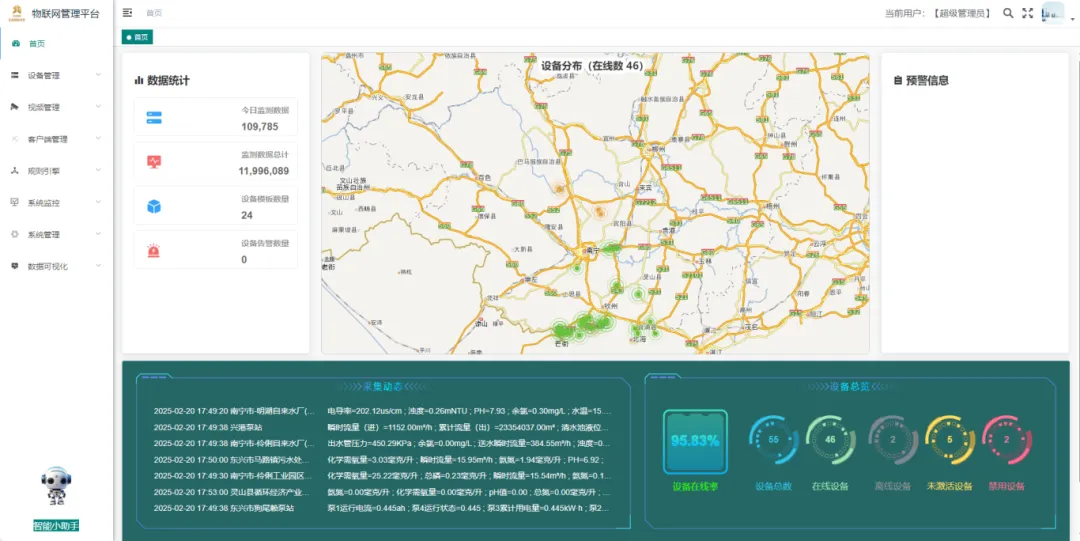Switch to the green 首页 tab
Screen dimensions: 1080x541
pos(137,37)
